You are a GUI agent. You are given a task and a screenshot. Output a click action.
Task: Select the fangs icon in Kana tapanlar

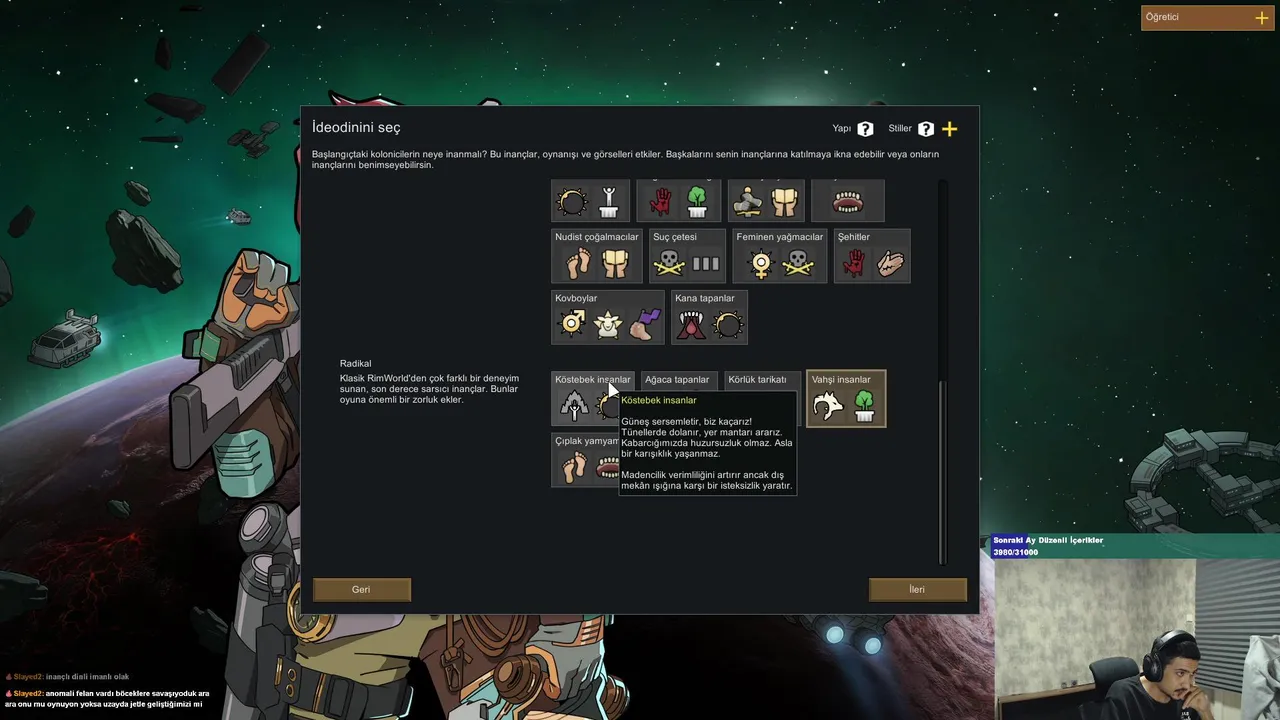[691, 325]
